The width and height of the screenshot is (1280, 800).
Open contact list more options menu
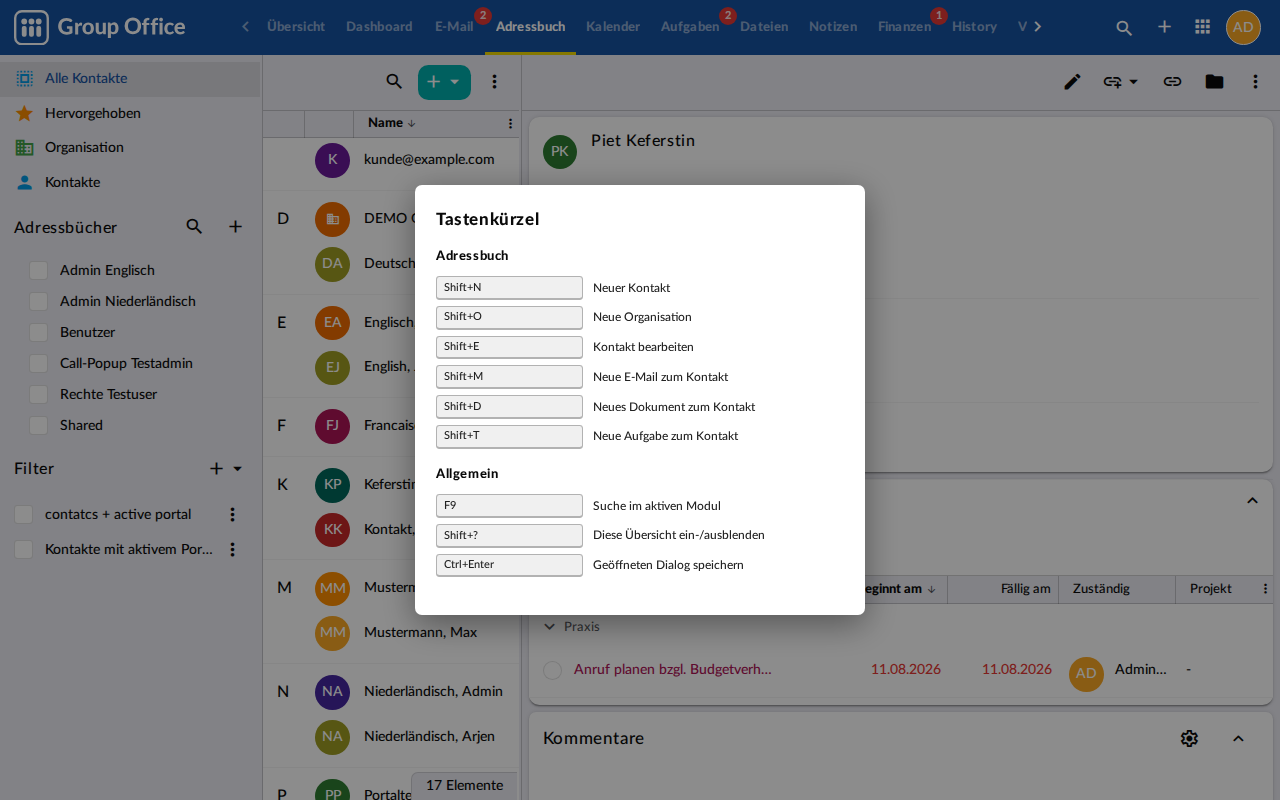point(494,82)
